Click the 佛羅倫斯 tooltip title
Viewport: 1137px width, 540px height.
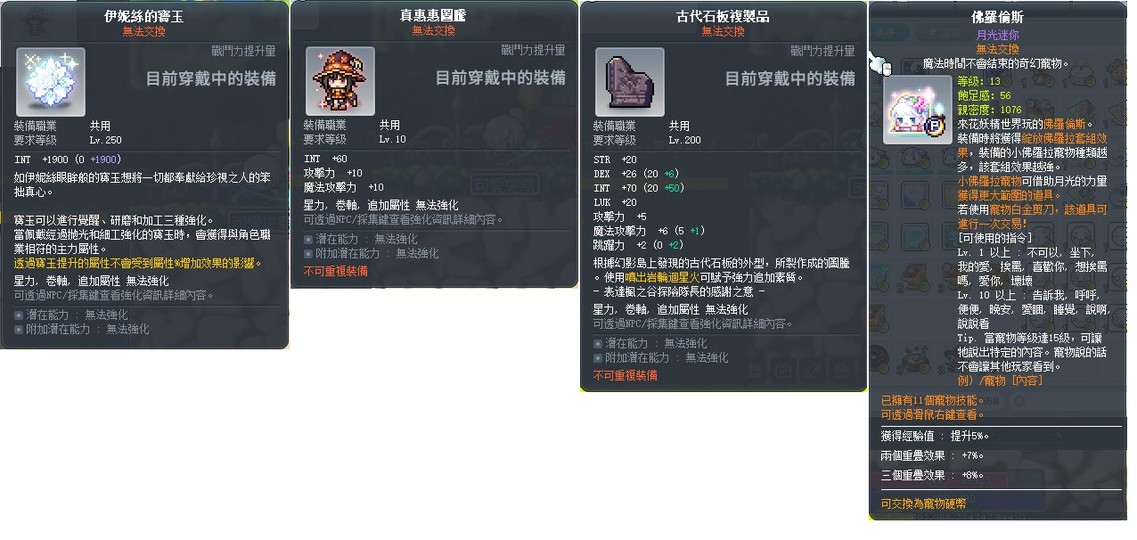997,17
